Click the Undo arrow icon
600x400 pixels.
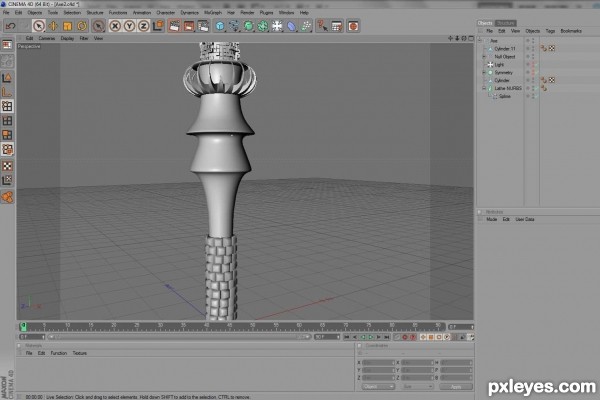click(x=10, y=26)
